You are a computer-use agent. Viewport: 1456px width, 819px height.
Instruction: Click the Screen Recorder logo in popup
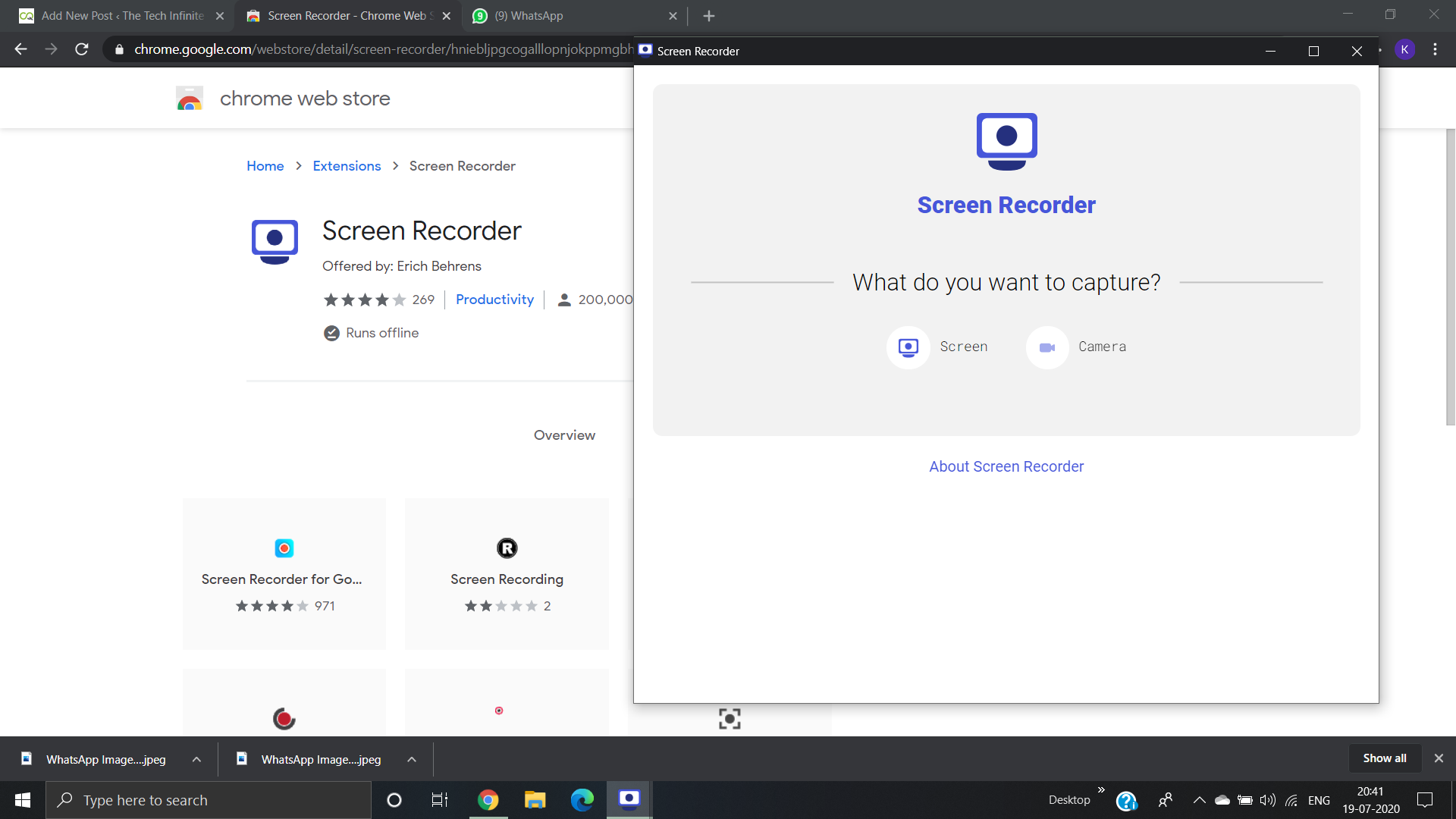[x=1006, y=141]
